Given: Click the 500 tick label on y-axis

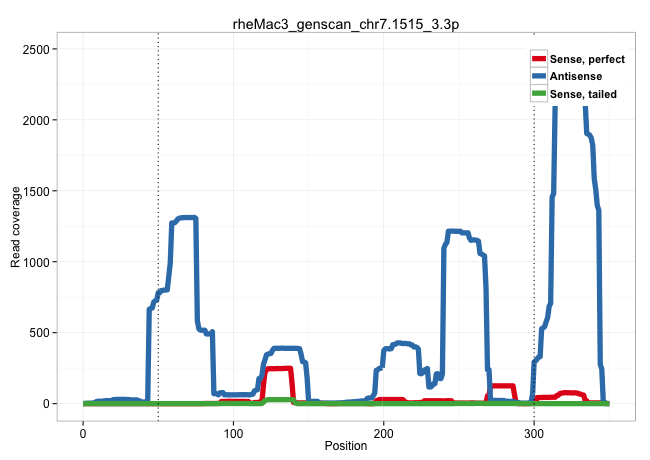Looking at the screenshot, I should point(45,333).
